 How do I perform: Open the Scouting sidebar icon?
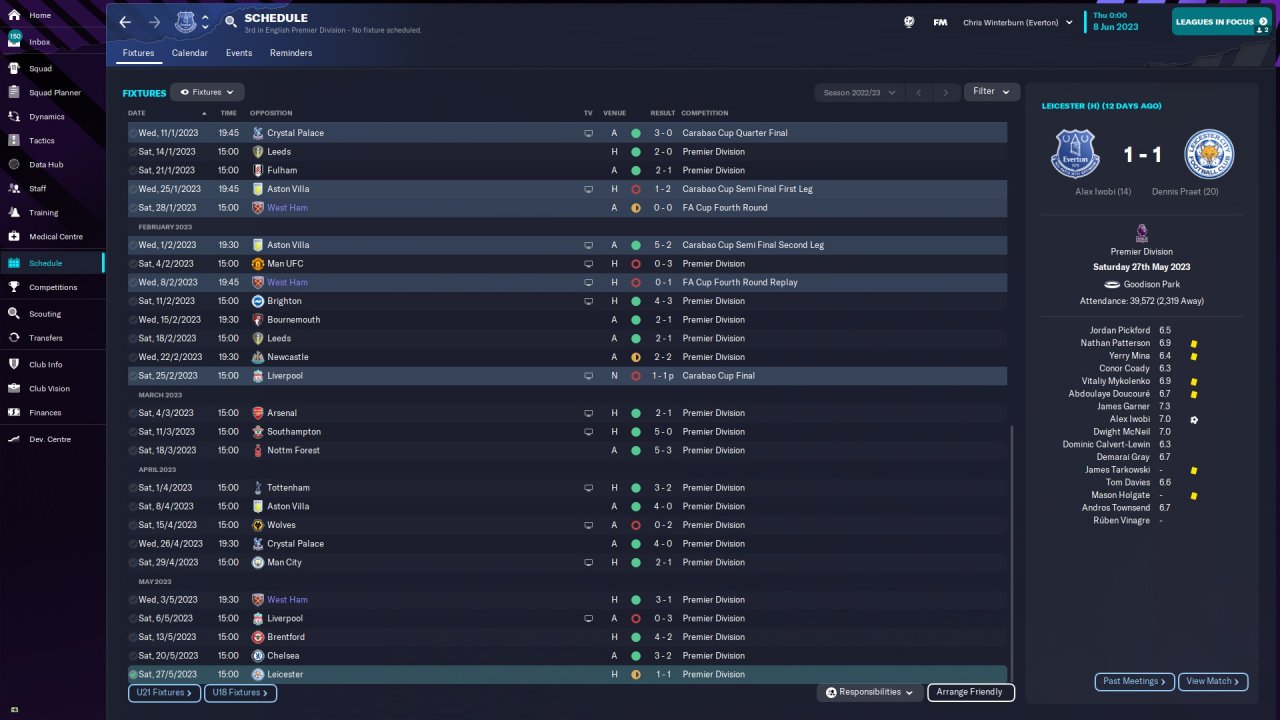[14, 314]
